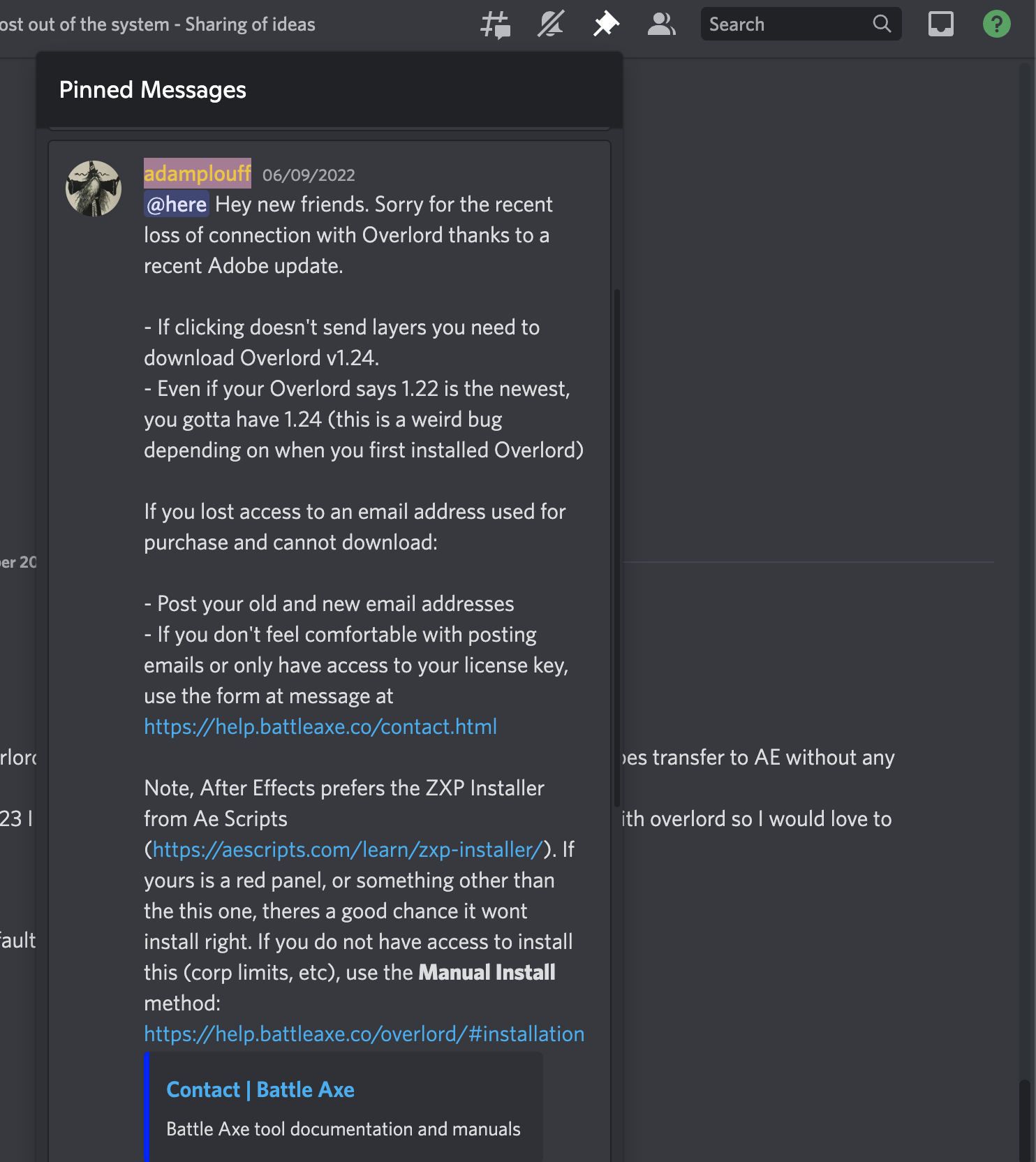The height and width of the screenshot is (1162, 1036).
Task: Click the search magnifier icon
Action: pos(882,23)
